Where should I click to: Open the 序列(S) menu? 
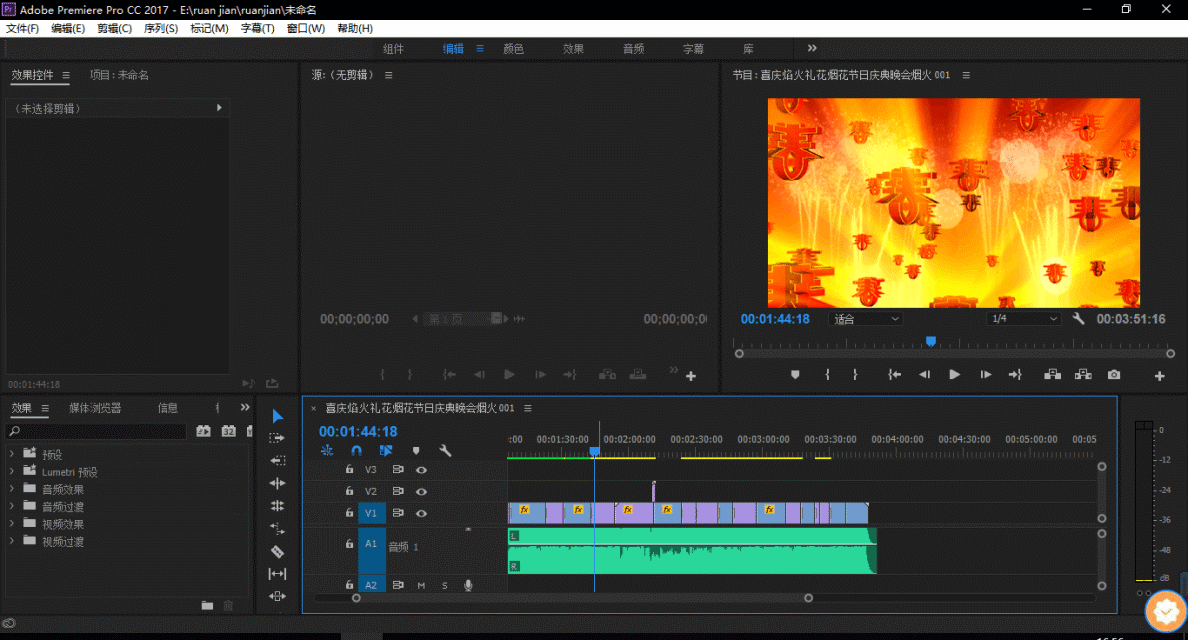coord(161,28)
